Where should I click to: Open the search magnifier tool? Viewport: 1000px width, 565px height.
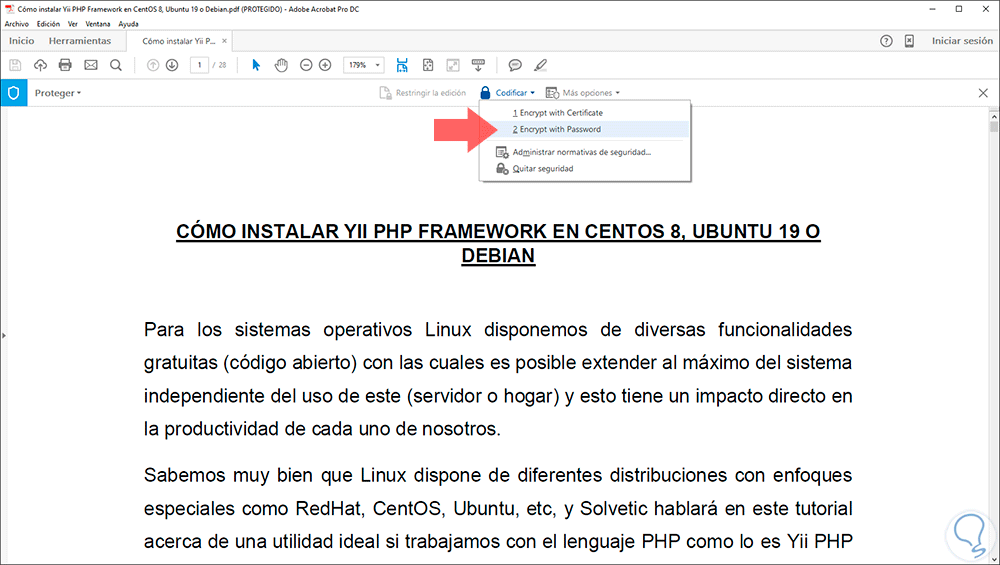pyautogui.click(x=115, y=65)
